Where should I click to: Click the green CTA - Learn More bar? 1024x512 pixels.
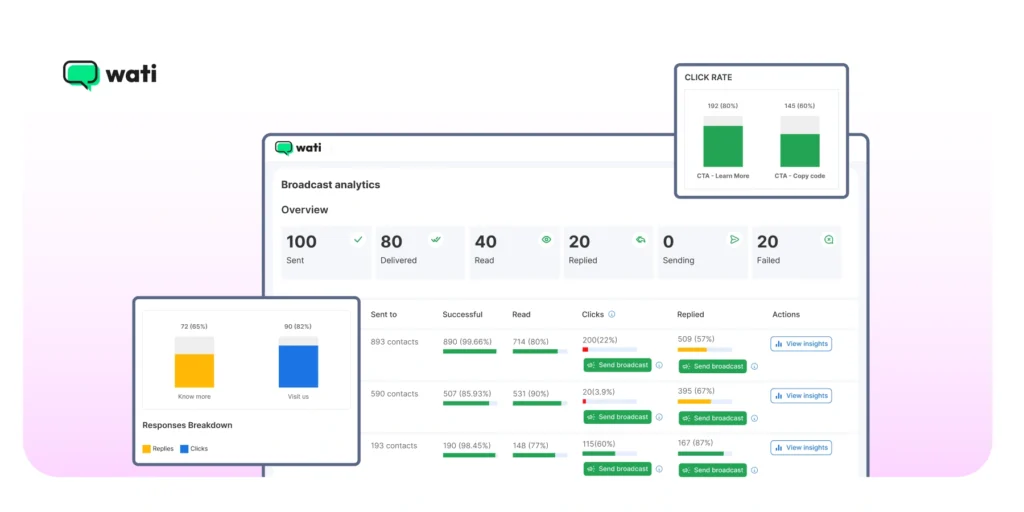(x=723, y=146)
